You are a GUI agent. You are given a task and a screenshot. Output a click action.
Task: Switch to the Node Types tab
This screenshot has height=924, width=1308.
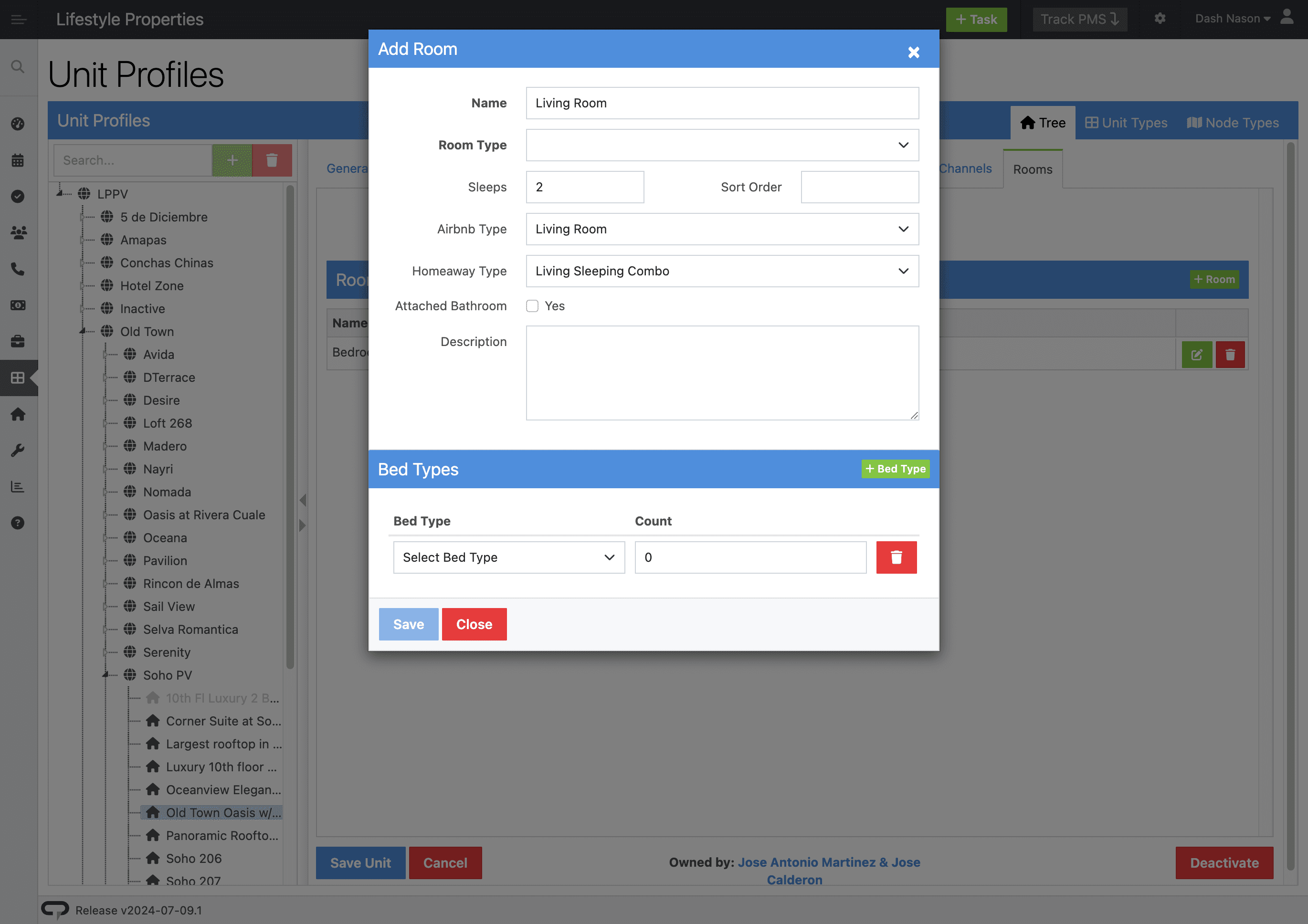[1233, 123]
